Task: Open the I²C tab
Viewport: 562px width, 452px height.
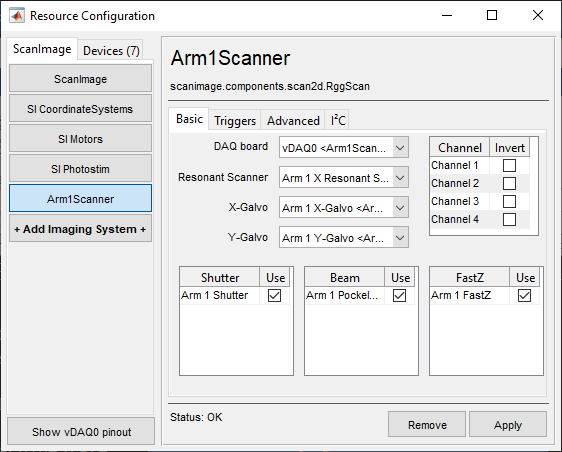Action: [338, 121]
